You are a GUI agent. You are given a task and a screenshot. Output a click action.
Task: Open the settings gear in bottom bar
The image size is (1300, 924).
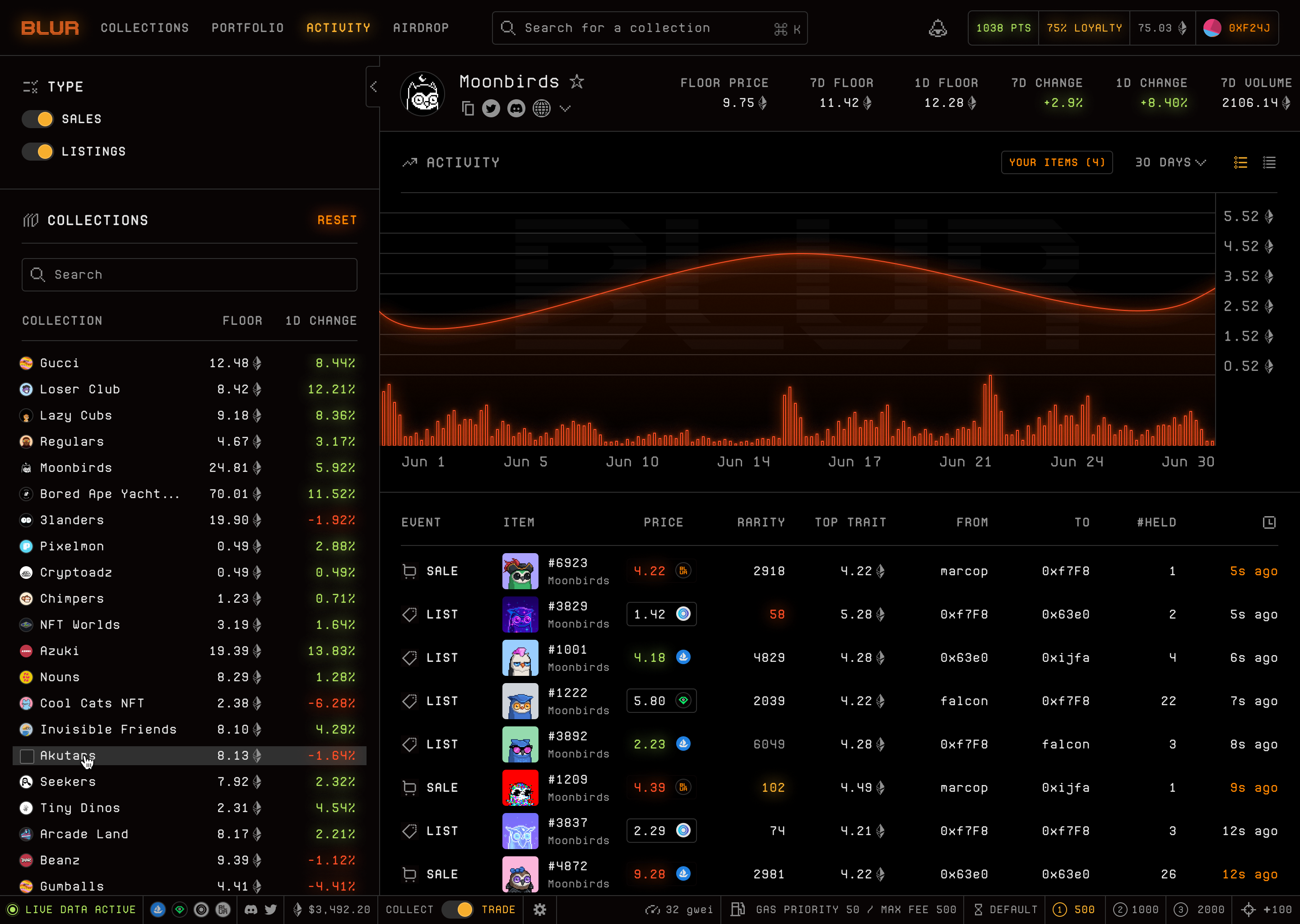[x=539, y=909]
